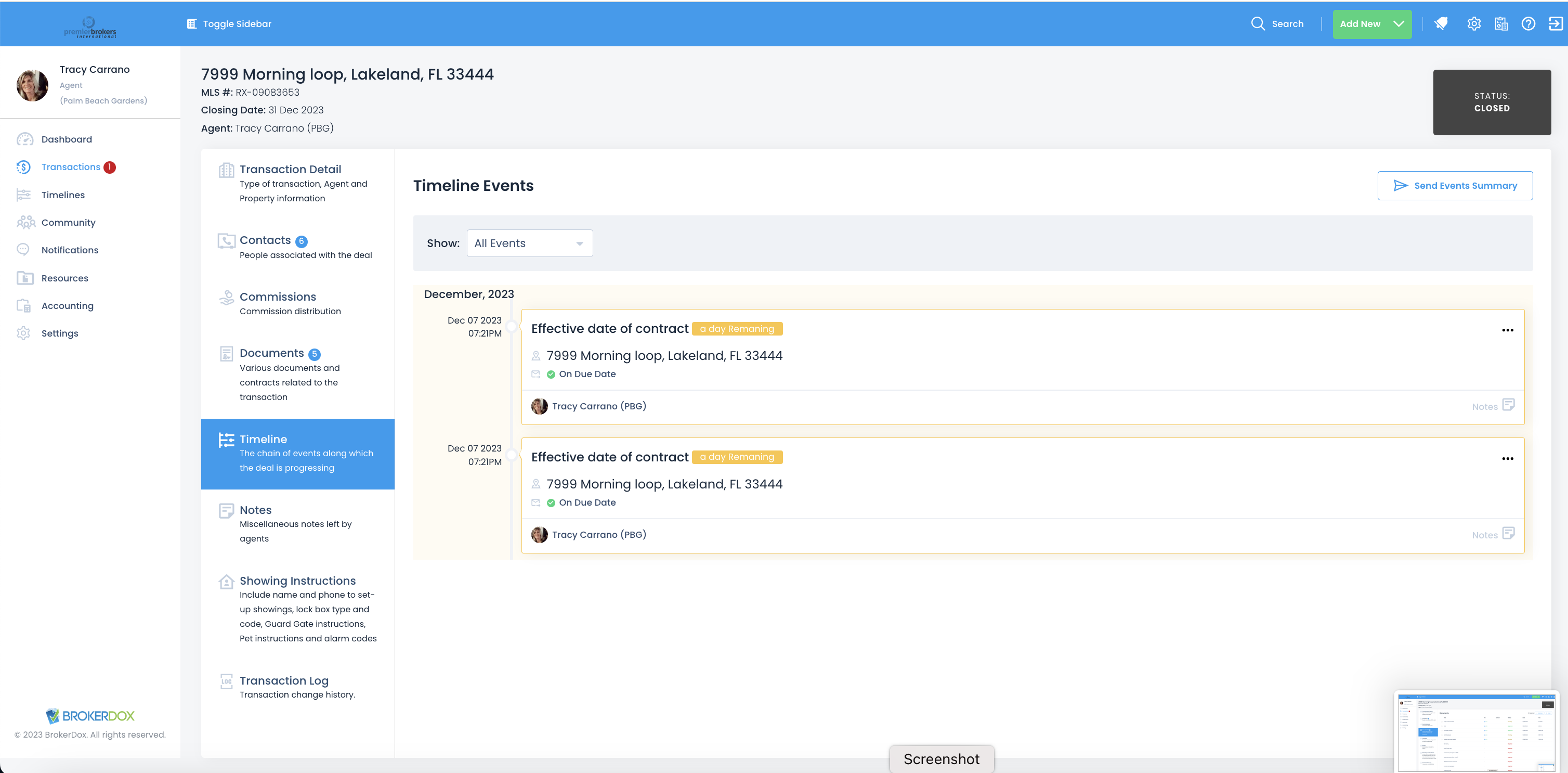Click the logout icon in header

pyautogui.click(x=1555, y=24)
